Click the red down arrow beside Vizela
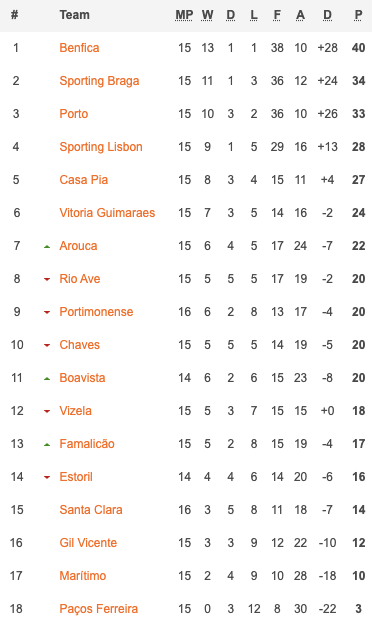The width and height of the screenshot is (372, 626). point(47,411)
